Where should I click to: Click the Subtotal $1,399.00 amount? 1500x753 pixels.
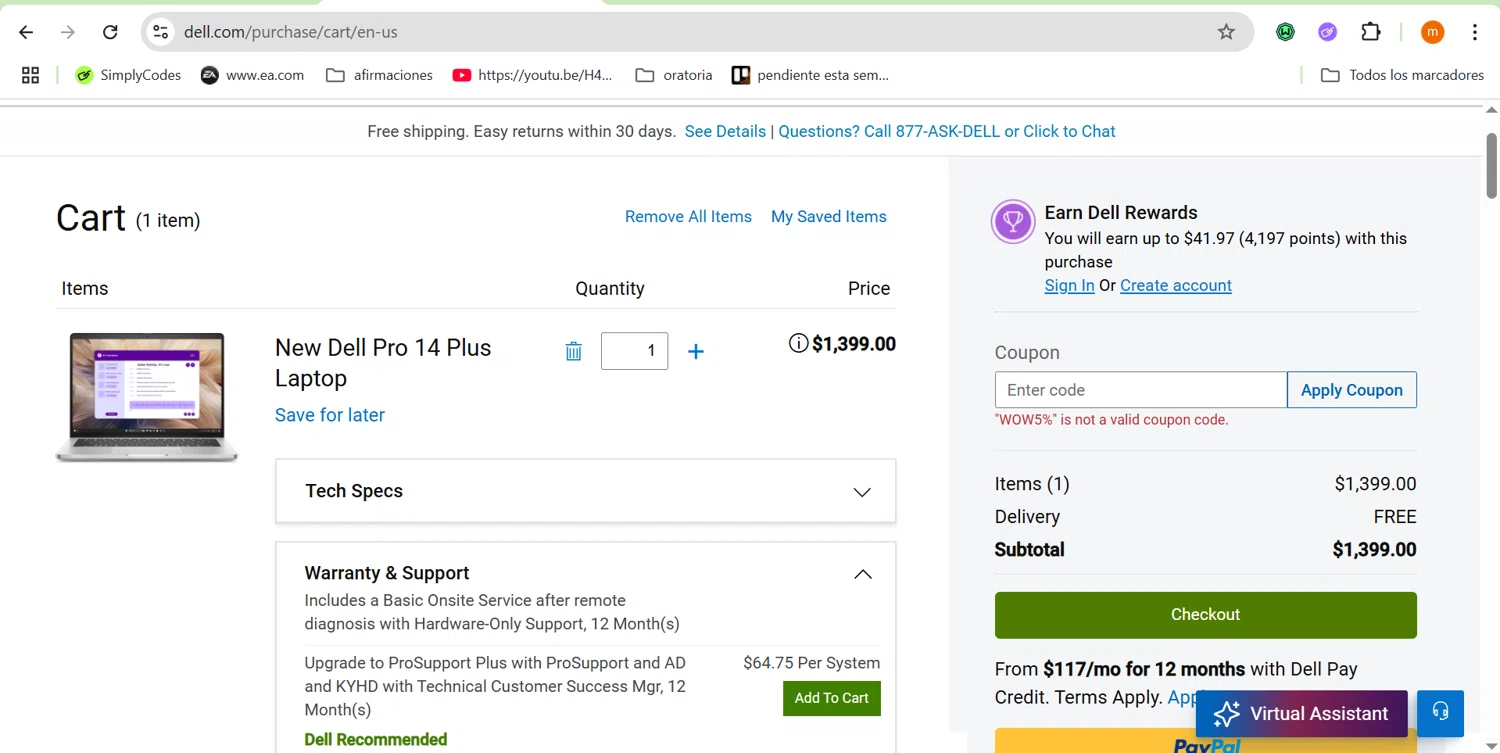click(x=1374, y=550)
